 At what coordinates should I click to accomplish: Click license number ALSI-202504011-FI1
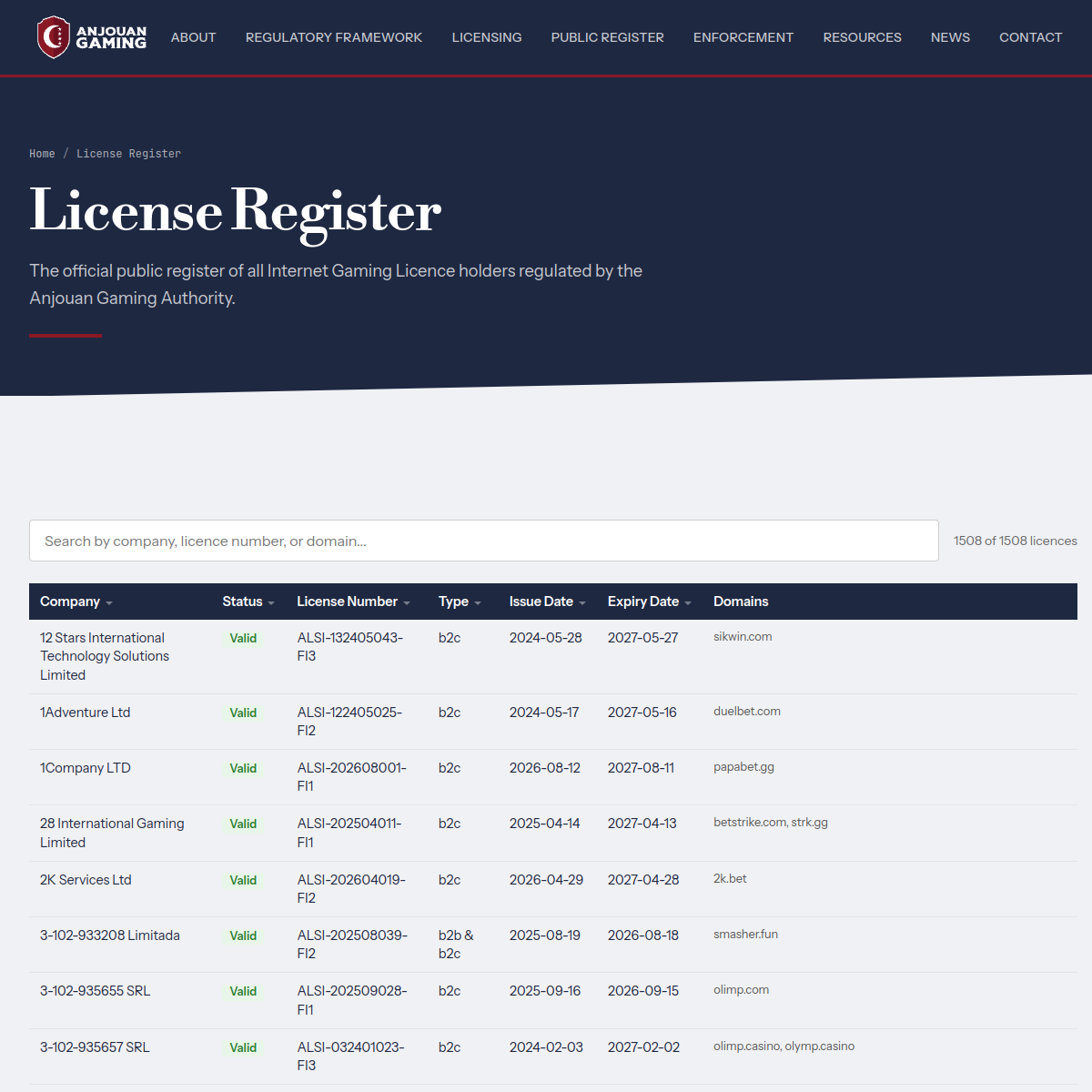coord(349,833)
